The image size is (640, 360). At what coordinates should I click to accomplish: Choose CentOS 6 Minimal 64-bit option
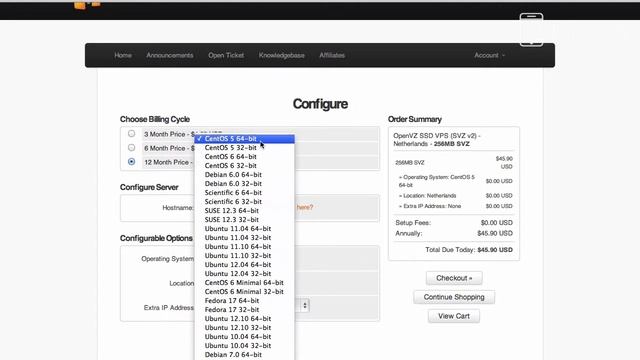coord(244,282)
